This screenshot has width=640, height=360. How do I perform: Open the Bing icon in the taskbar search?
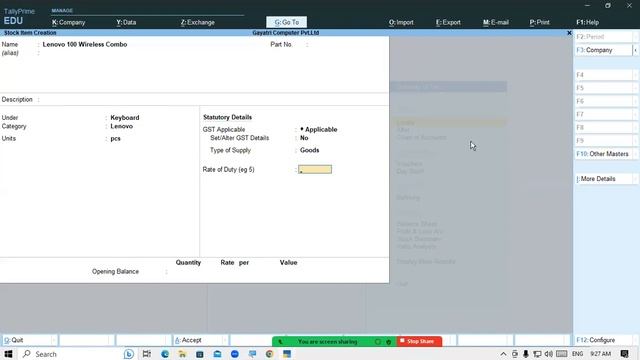point(129,354)
